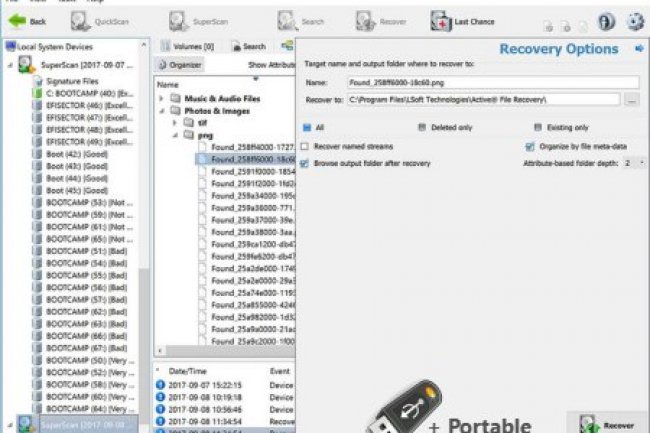Enable Recover named streams checkbox
The width and height of the screenshot is (650, 433).
tap(305, 146)
